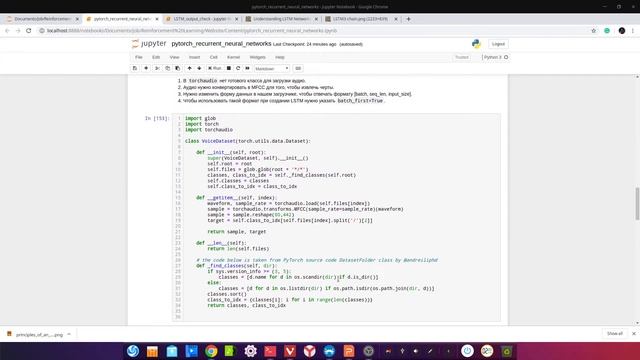
Task: Open the Chrome profile avatar
Action: pos(622,31)
